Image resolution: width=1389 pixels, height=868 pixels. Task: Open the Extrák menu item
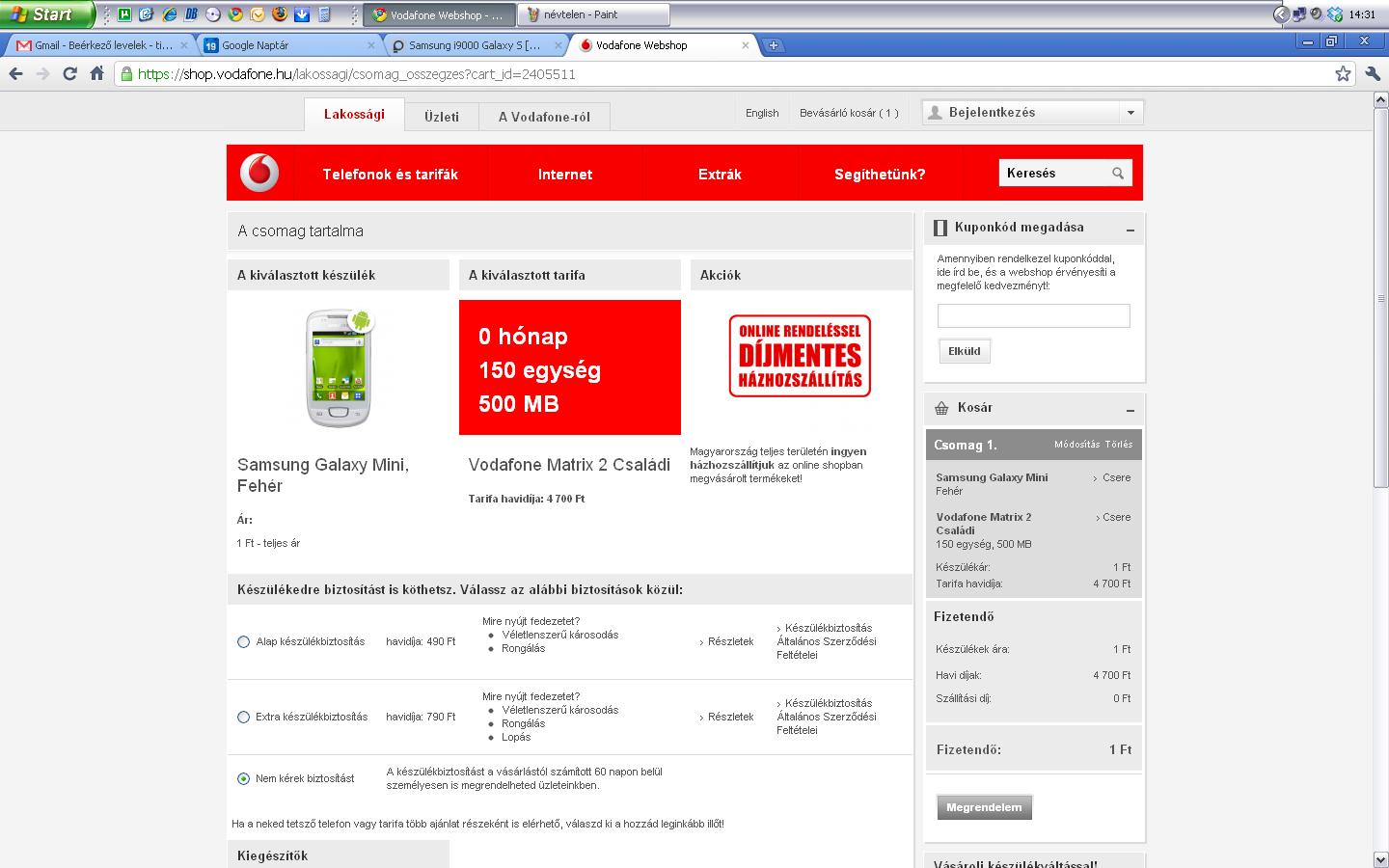click(x=720, y=175)
